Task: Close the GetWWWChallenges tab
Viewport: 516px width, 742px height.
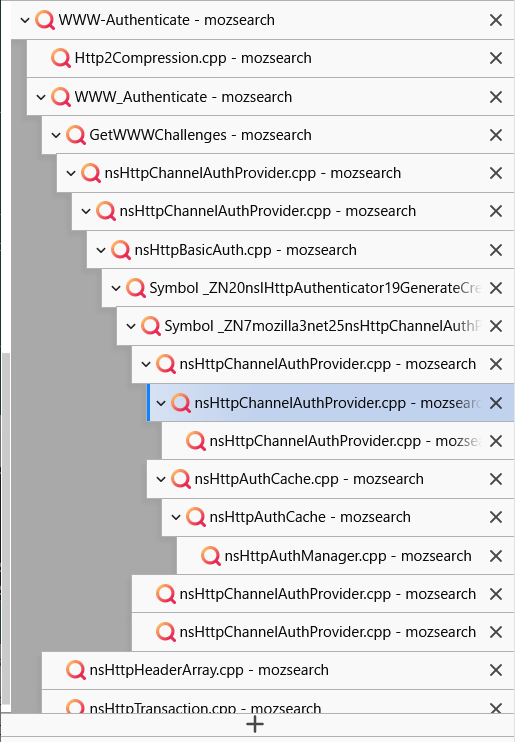Action: tap(496, 135)
